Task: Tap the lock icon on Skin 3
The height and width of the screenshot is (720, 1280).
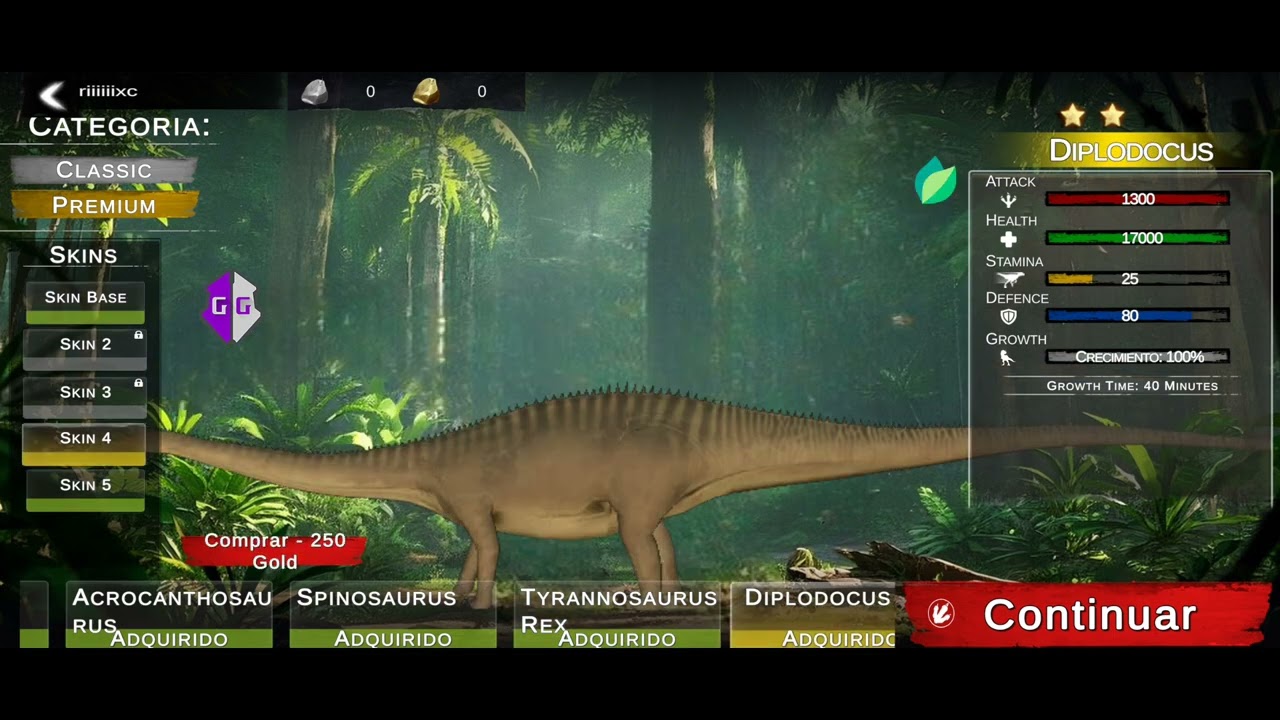Action: (138, 383)
